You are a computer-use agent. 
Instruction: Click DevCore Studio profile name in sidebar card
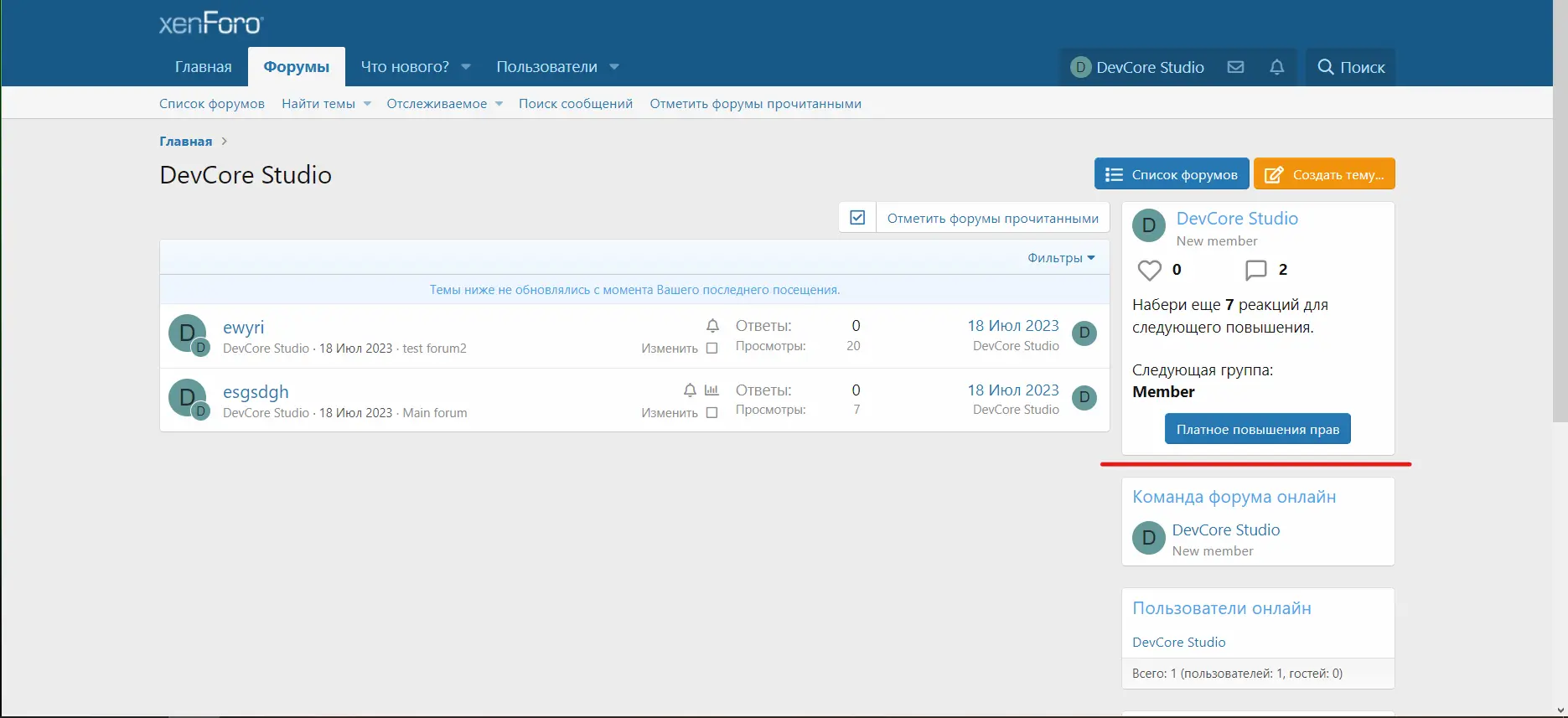click(1237, 219)
